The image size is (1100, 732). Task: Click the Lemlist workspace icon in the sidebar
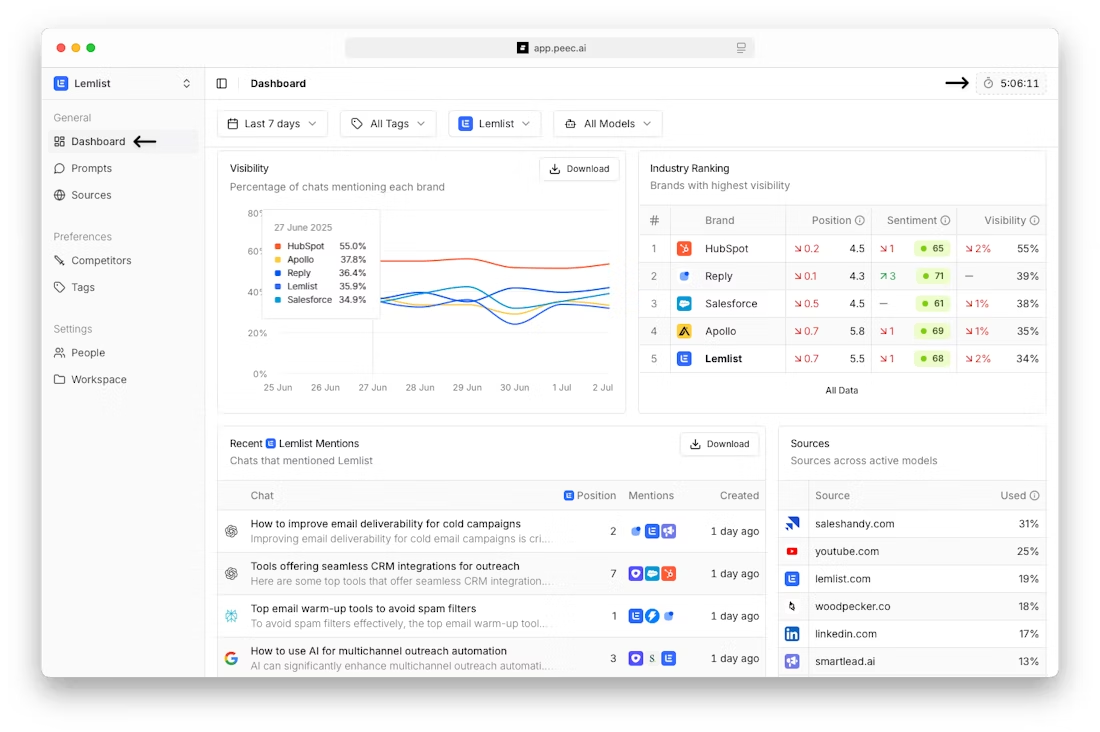click(x=61, y=83)
